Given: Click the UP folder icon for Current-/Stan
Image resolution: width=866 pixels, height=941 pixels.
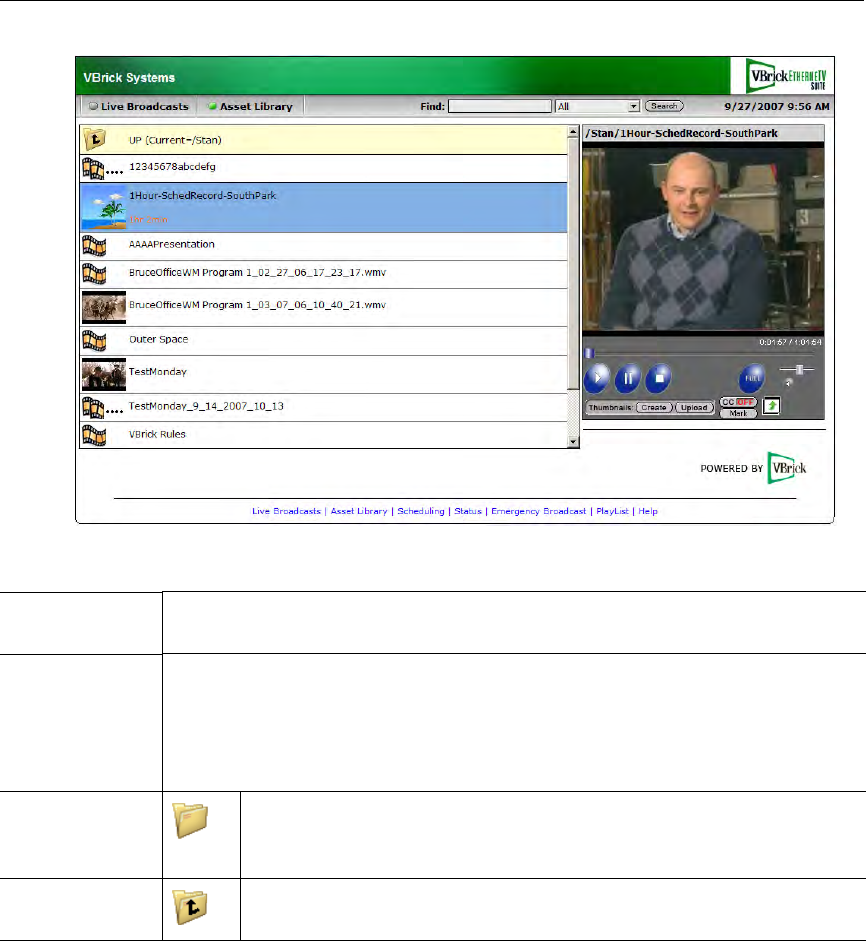Looking at the screenshot, I should (x=94, y=139).
